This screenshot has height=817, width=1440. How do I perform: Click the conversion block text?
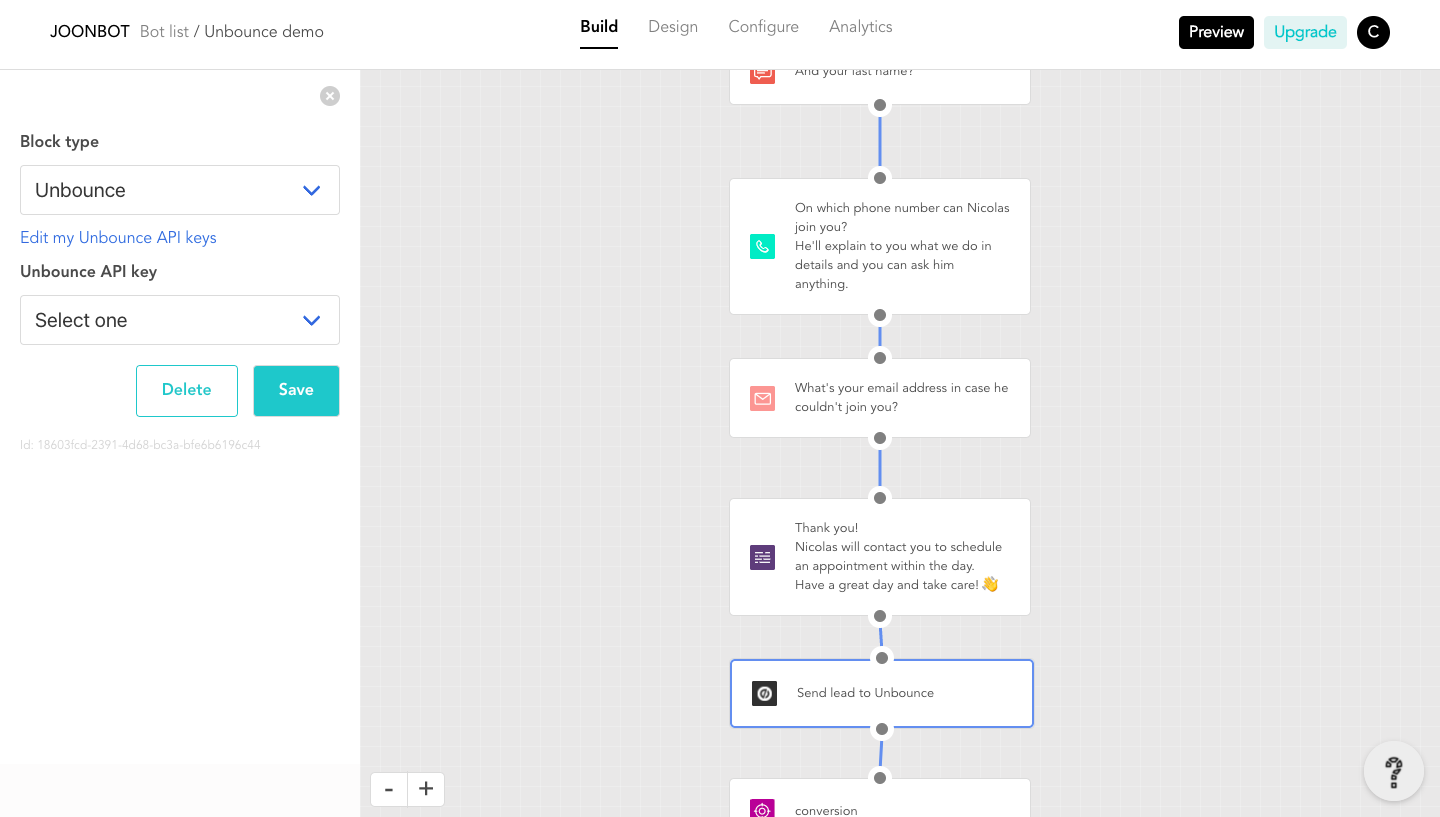click(x=826, y=810)
